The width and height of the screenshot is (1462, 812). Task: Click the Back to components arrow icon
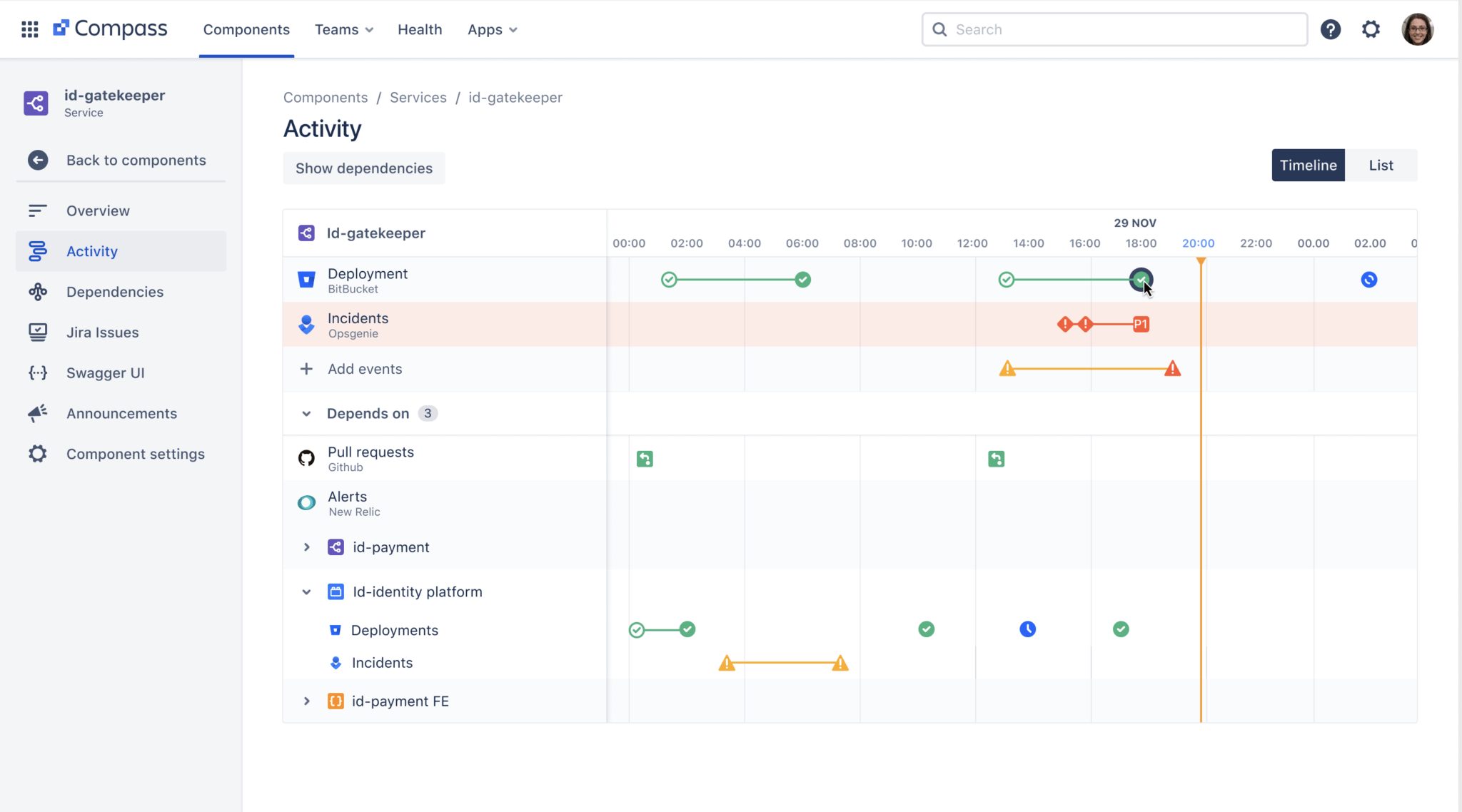38,160
